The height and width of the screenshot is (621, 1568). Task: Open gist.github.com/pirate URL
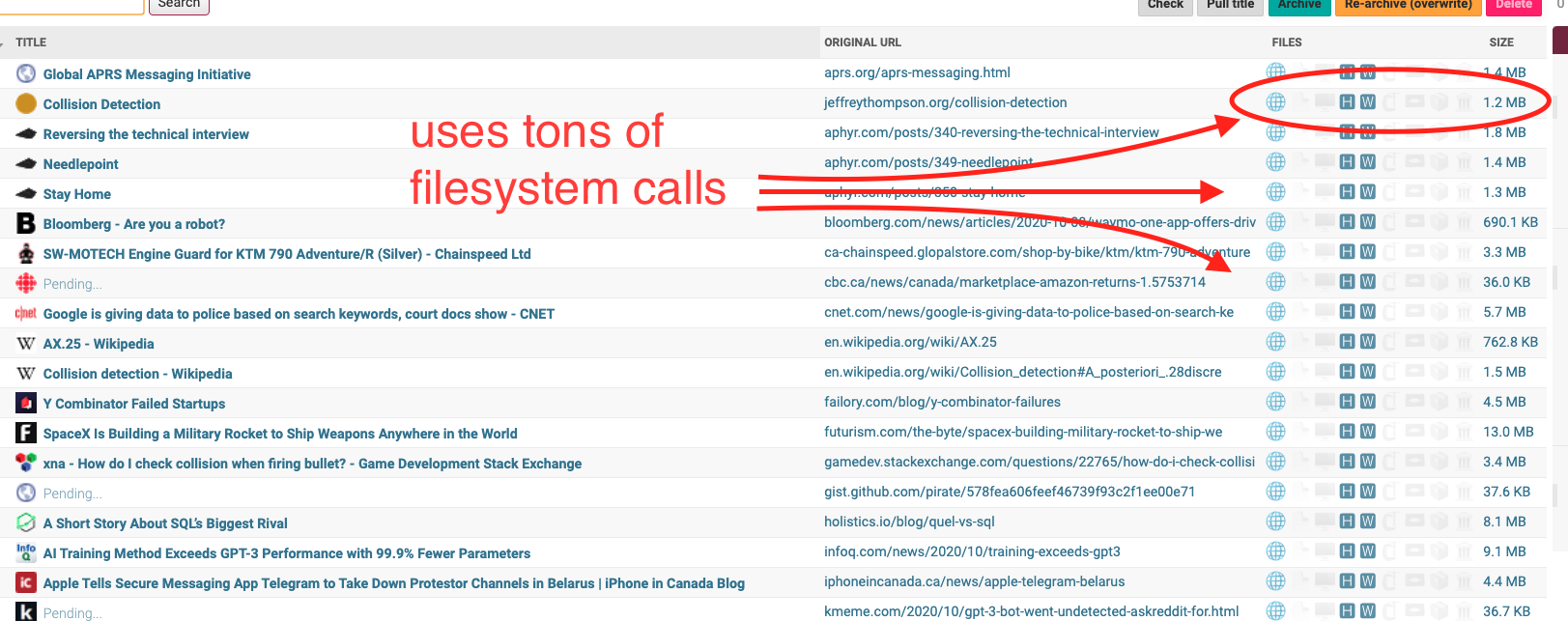click(1010, 492)
